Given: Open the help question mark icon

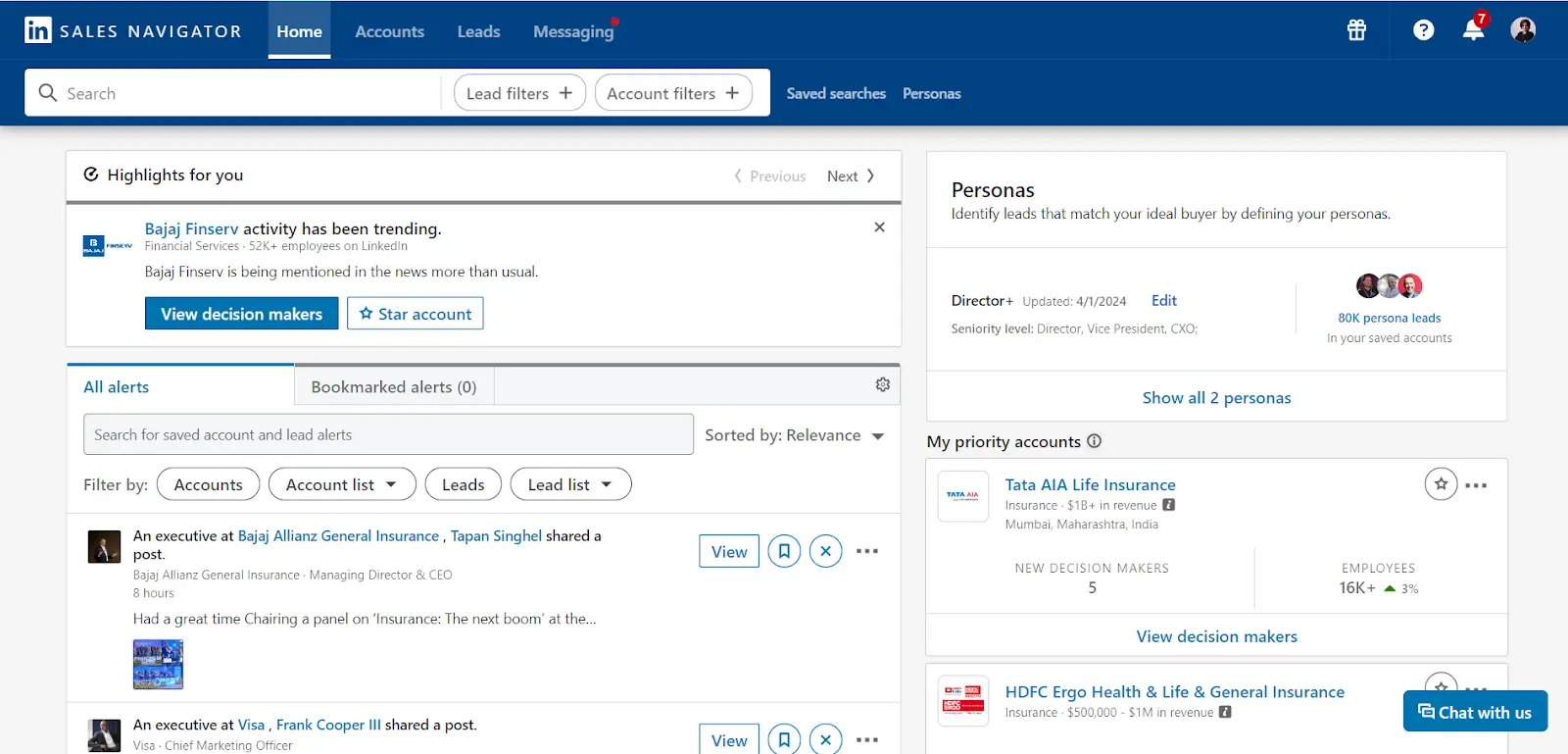Looking at the screenshot, I should [x=1424, y=30].
